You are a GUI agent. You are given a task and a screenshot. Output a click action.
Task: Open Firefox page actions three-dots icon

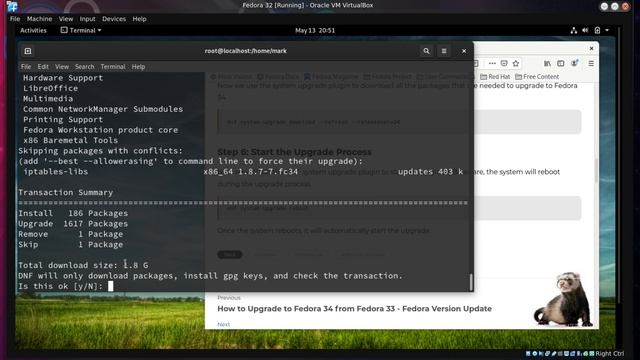point(492,63)
